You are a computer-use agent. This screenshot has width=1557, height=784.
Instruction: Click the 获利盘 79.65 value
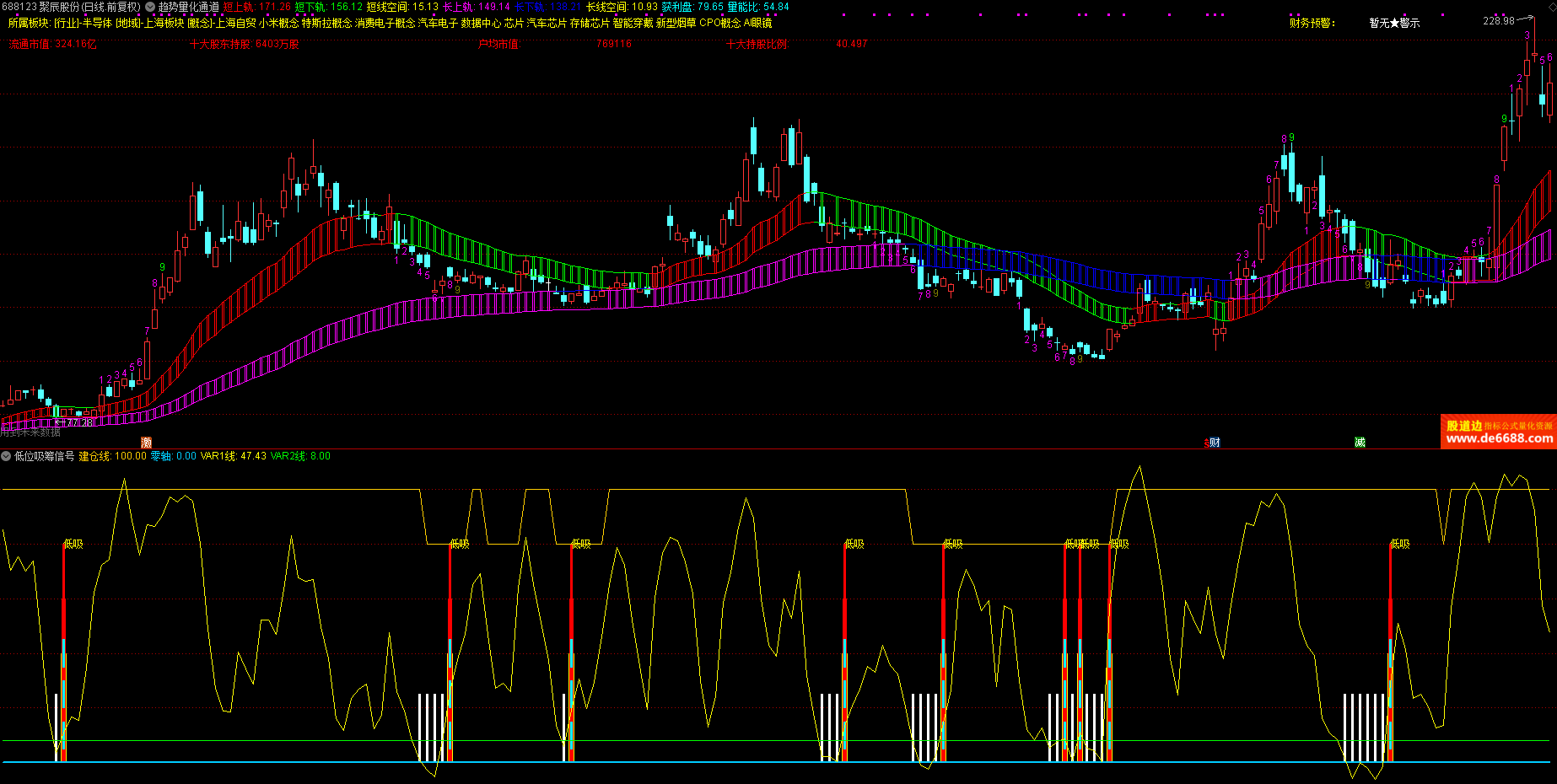(692, 7)
